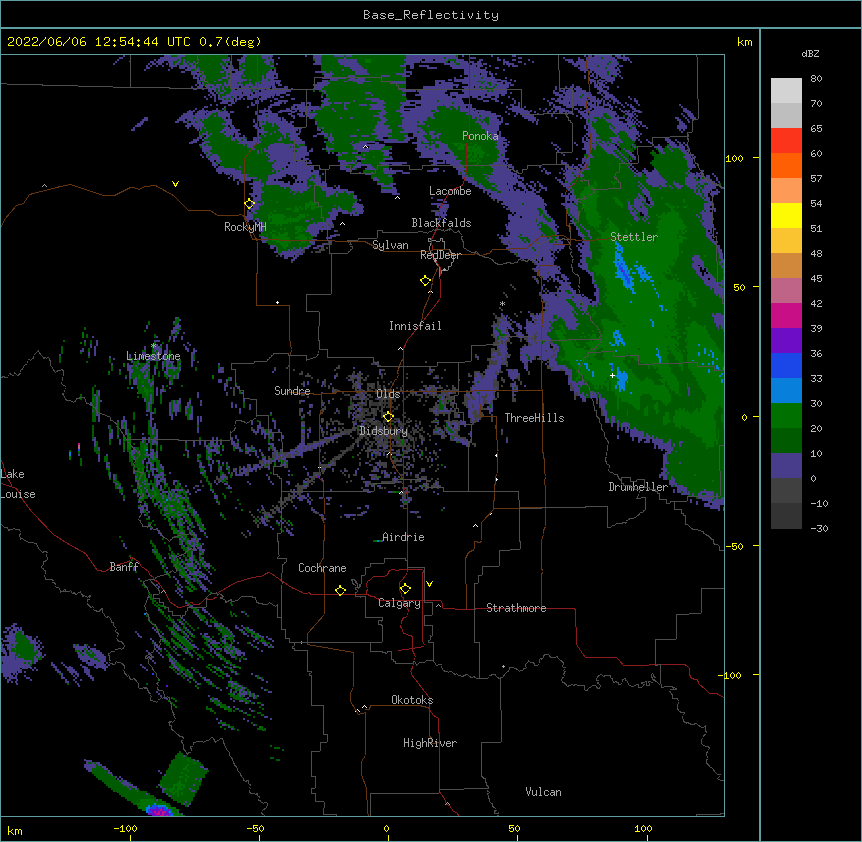Click the RedDeer city label
The image size is (862, 842).
(x=440, y=255)
